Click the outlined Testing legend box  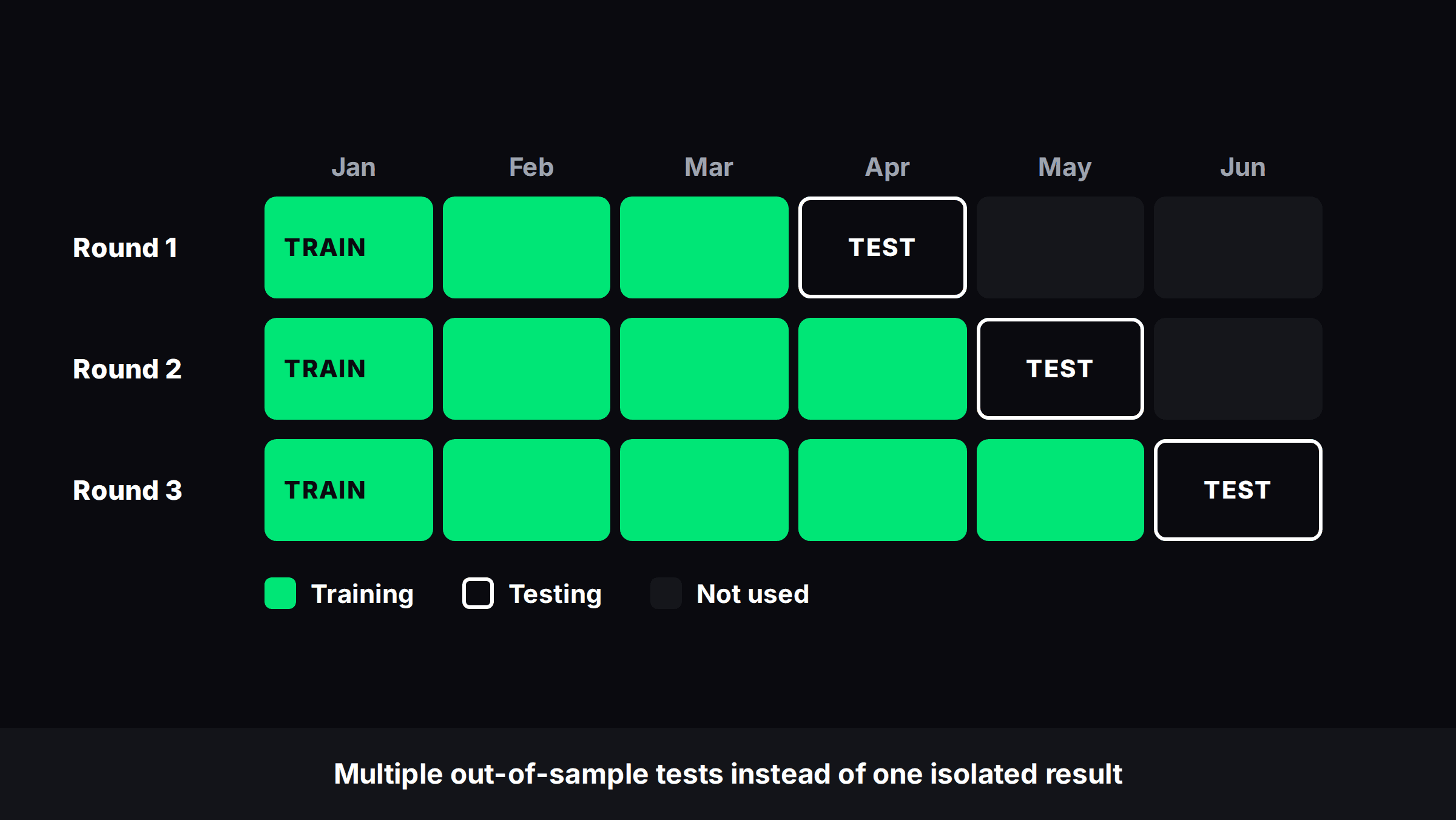tap(478, 593)
